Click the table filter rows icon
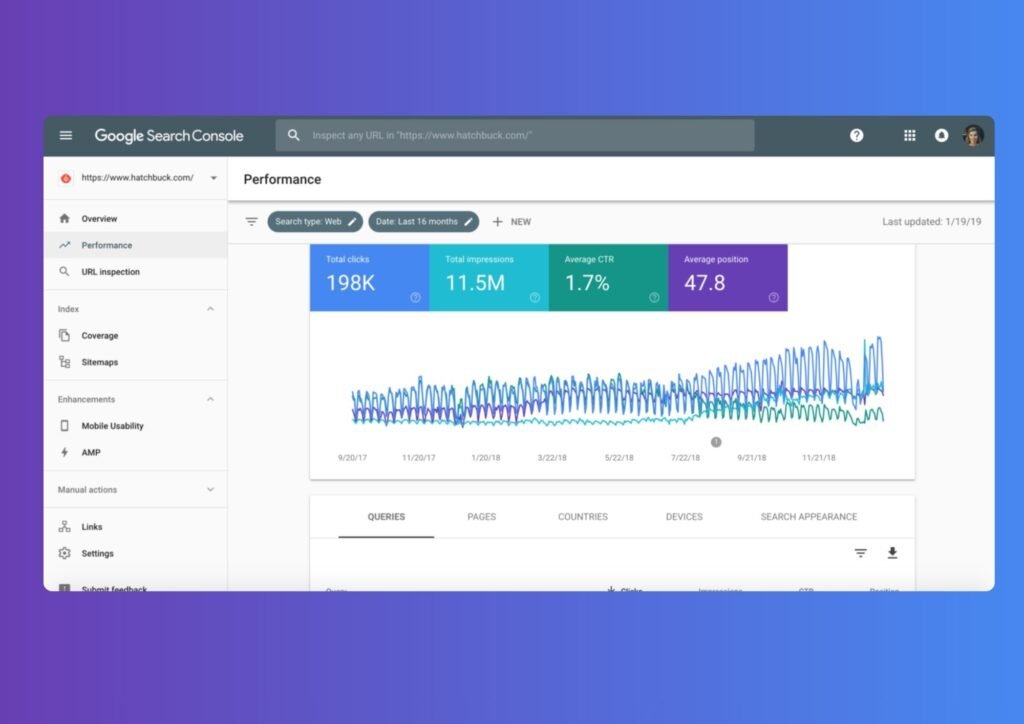This screenshot has width=1024, height=724. [x=860, y=553]
